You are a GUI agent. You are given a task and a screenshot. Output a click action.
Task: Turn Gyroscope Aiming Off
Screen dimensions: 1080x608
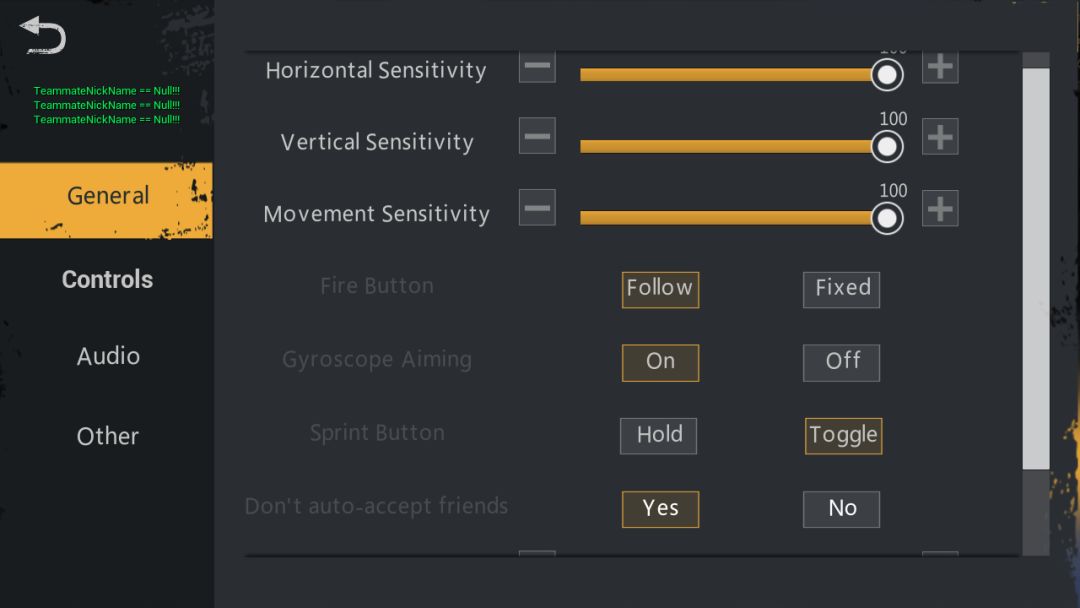pos(841,362)
